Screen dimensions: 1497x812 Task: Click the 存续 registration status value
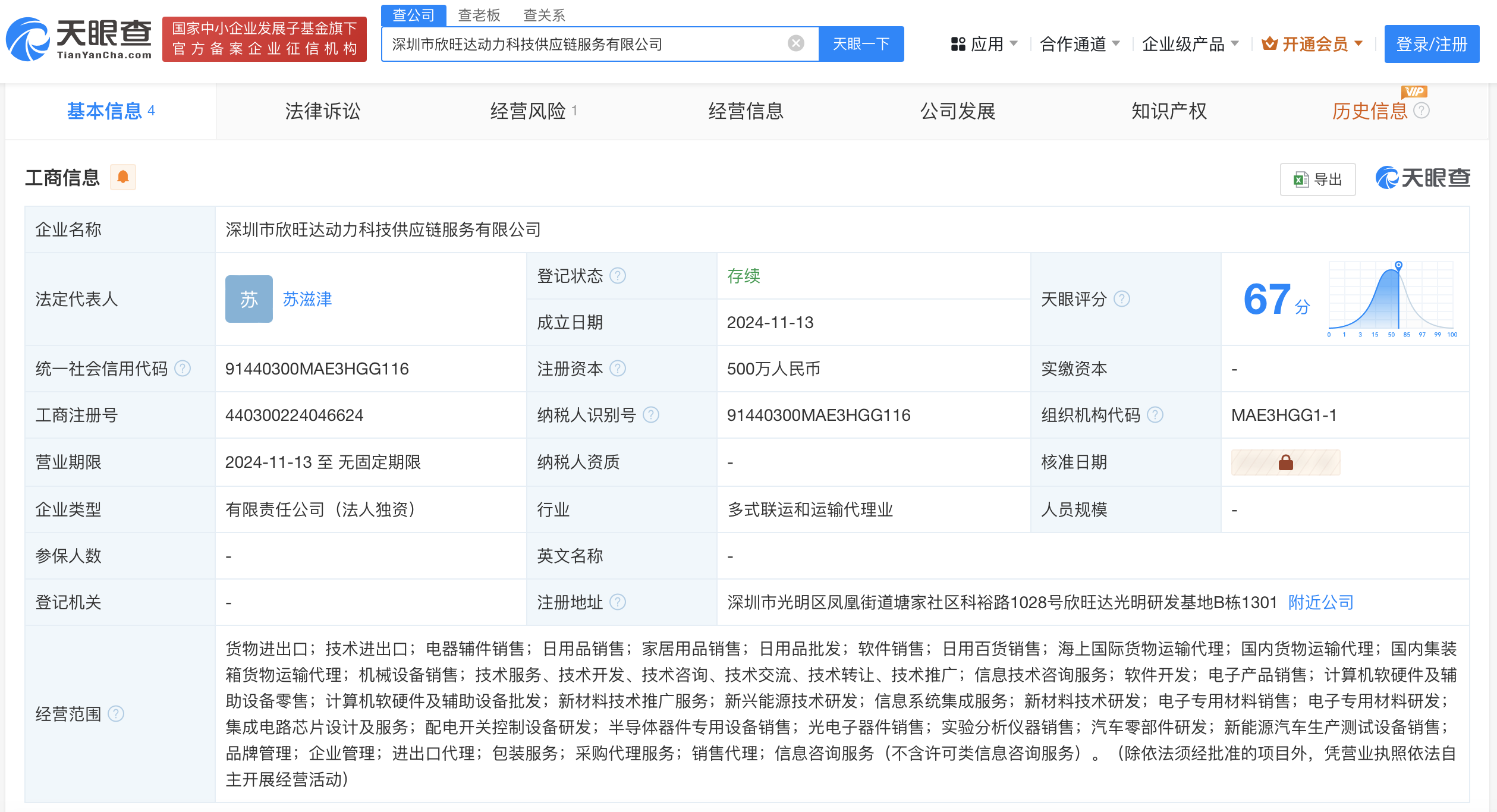coord(744,276)
